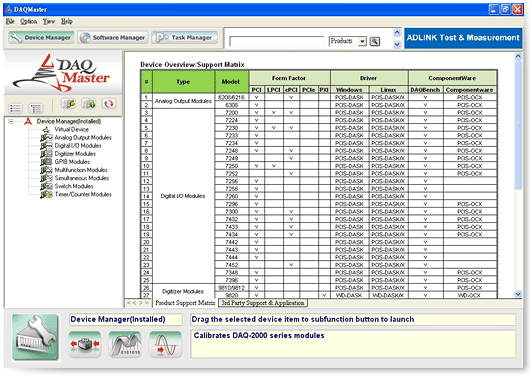Click the download device card icon

tap(89, 104)
